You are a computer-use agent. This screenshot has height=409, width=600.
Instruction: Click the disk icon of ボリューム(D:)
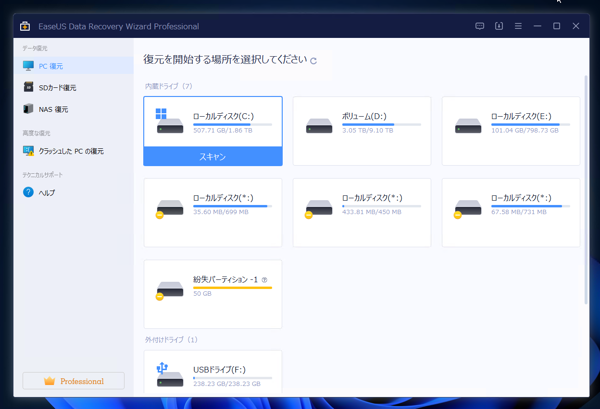319,126
